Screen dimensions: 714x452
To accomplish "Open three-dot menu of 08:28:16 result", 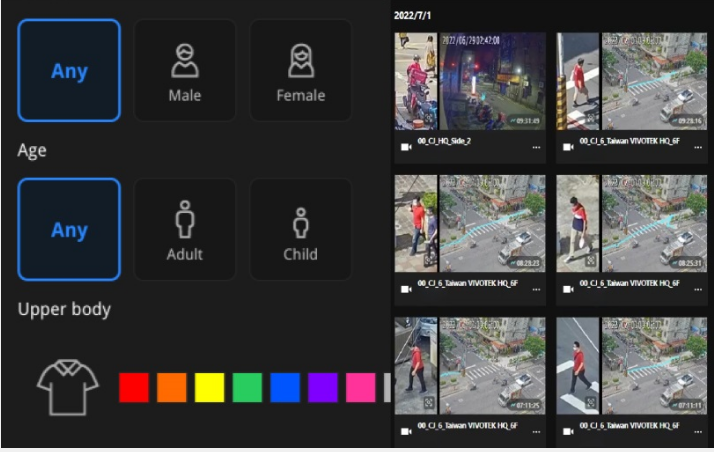I will click(x=699, y=147).
